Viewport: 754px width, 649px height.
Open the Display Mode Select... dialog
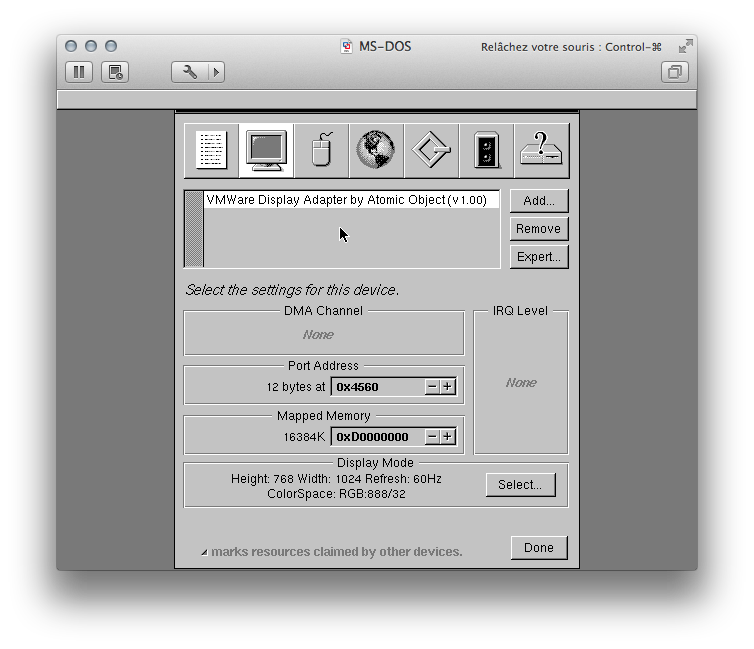(x=521, y=485)
